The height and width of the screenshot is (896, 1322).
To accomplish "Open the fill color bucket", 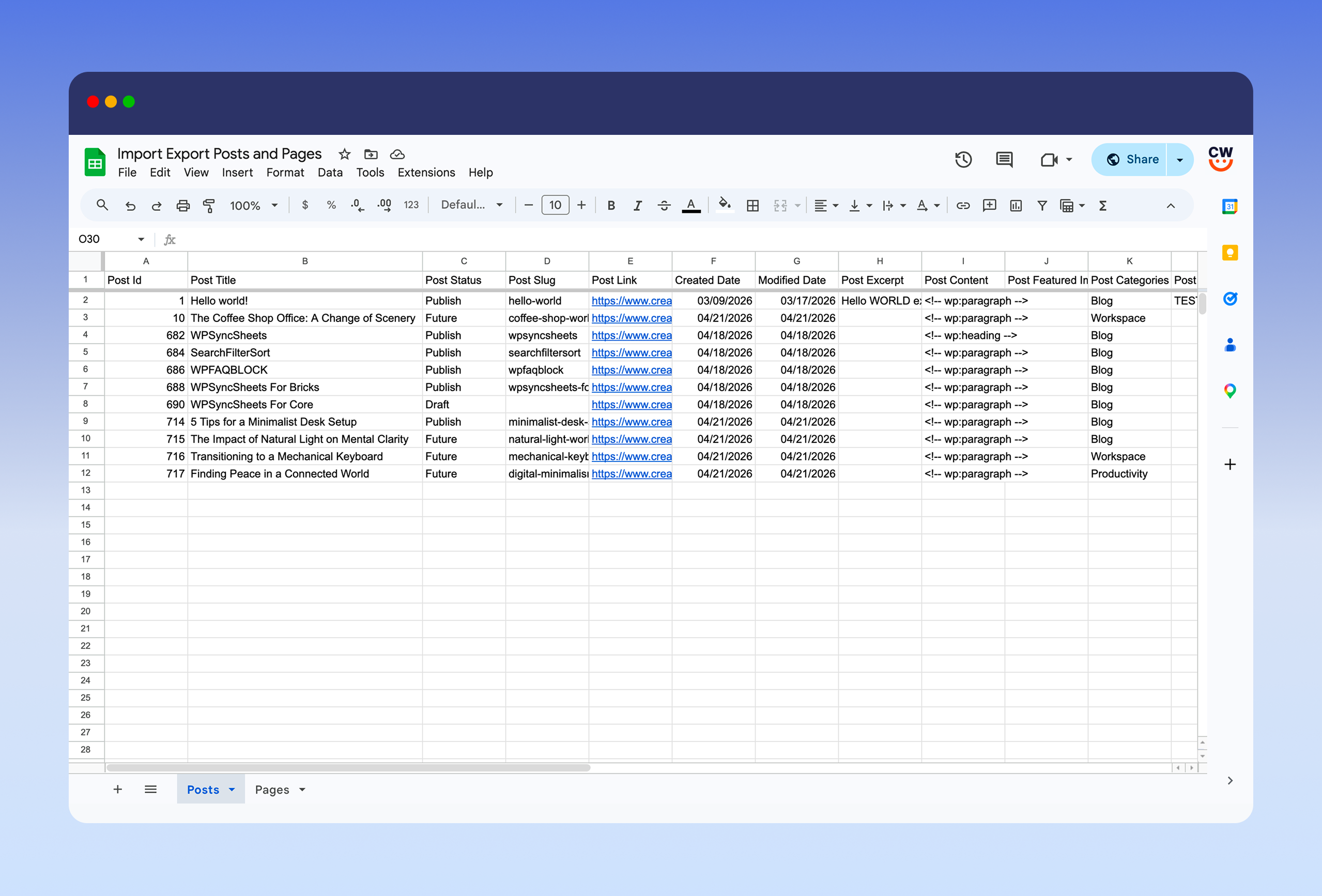I will pyautogui.click(x=724, y=204).
